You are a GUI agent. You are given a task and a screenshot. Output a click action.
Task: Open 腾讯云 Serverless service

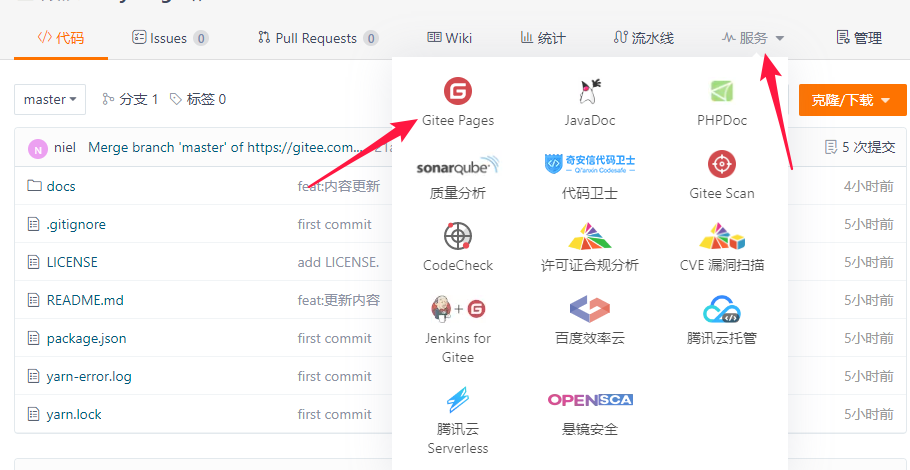(x=457, y=401)
